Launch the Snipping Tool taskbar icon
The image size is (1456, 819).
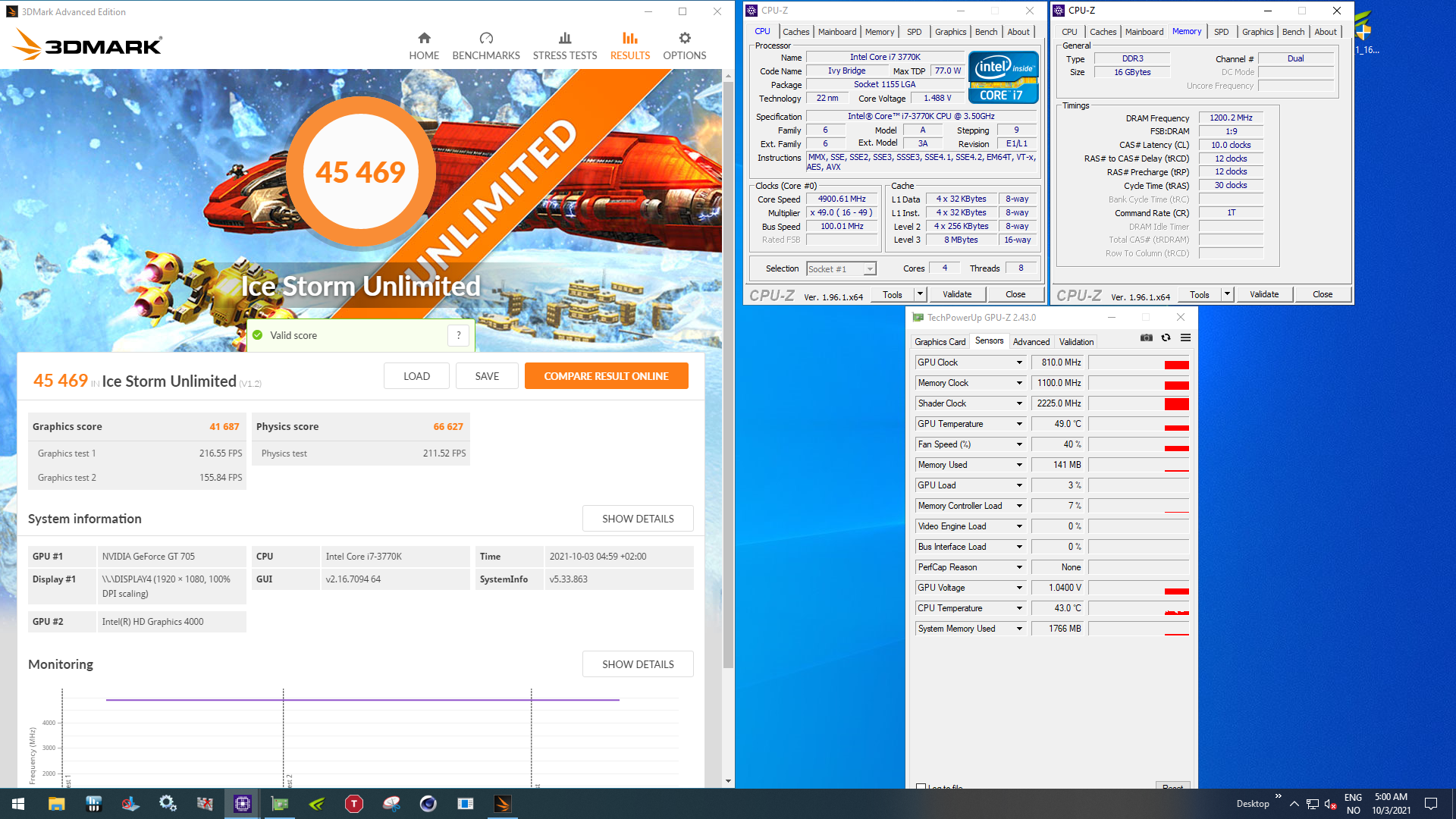(391, 804)
